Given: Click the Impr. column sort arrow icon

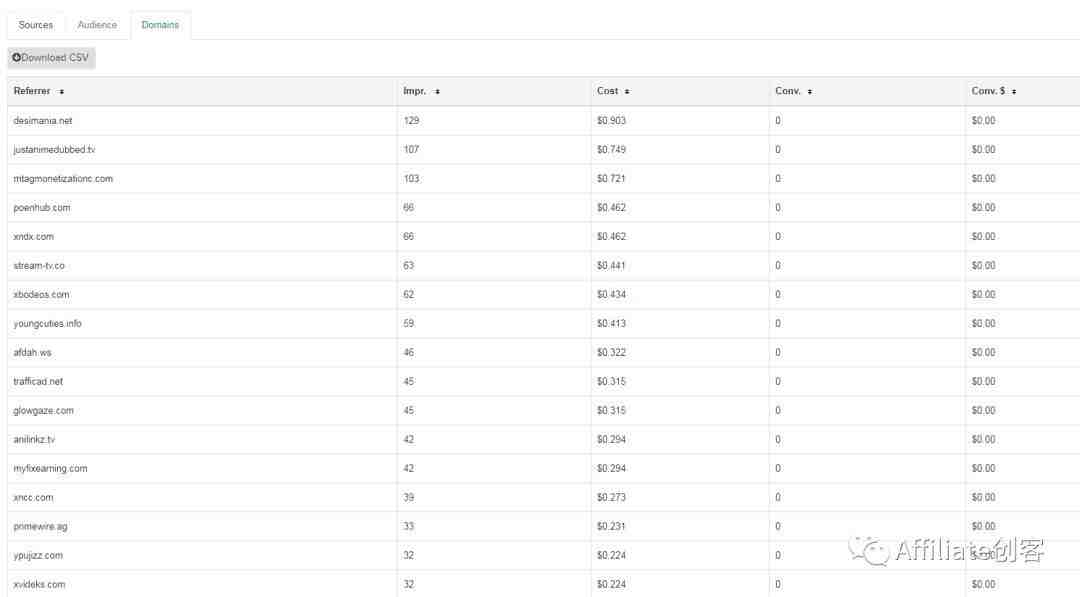Looking at the screenshot, I should tap(437, 92).
